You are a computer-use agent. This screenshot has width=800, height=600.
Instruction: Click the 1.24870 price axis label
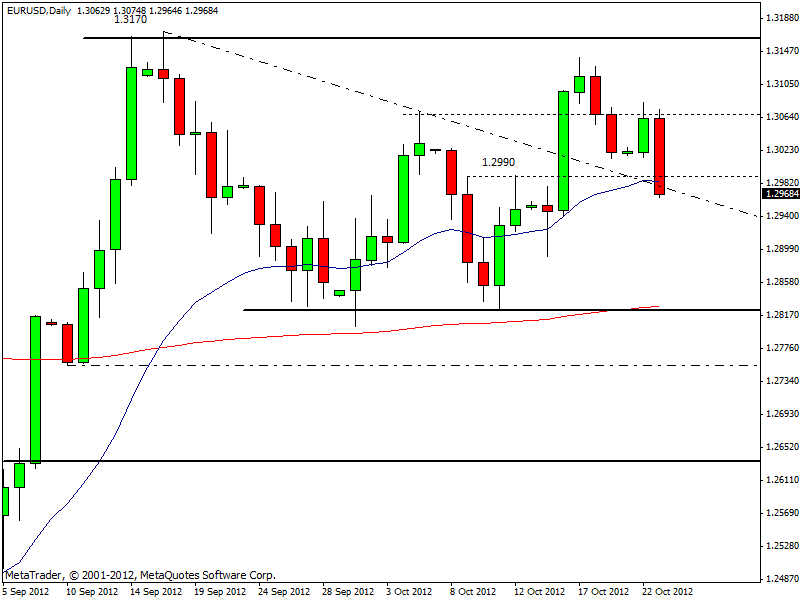[x=780, y=579]
